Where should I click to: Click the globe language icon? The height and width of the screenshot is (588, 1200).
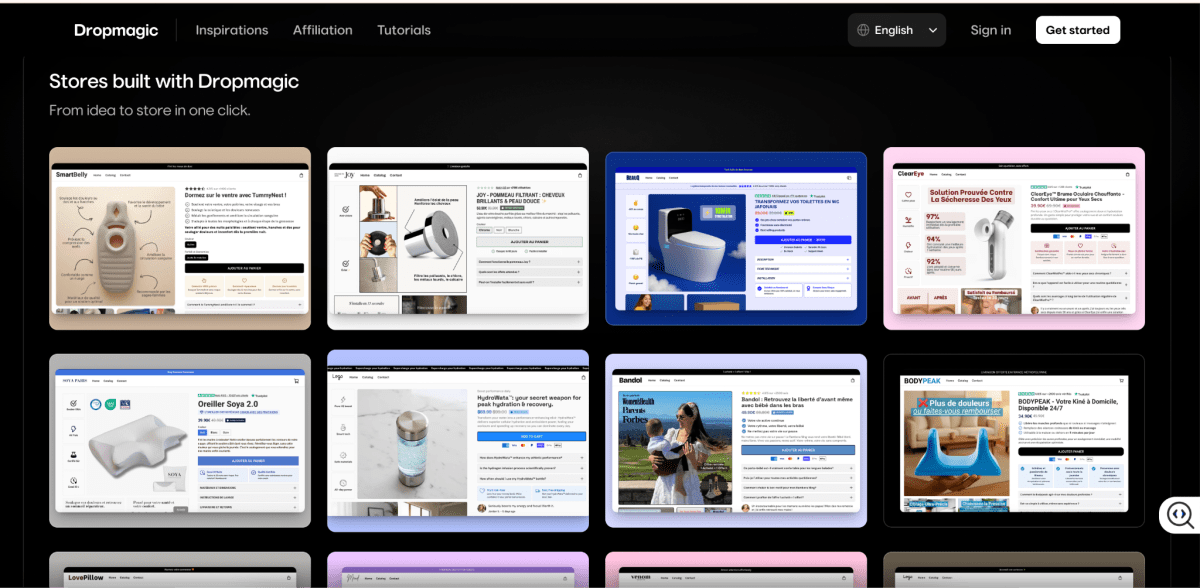pyautogui.click(x=863, y=30)
